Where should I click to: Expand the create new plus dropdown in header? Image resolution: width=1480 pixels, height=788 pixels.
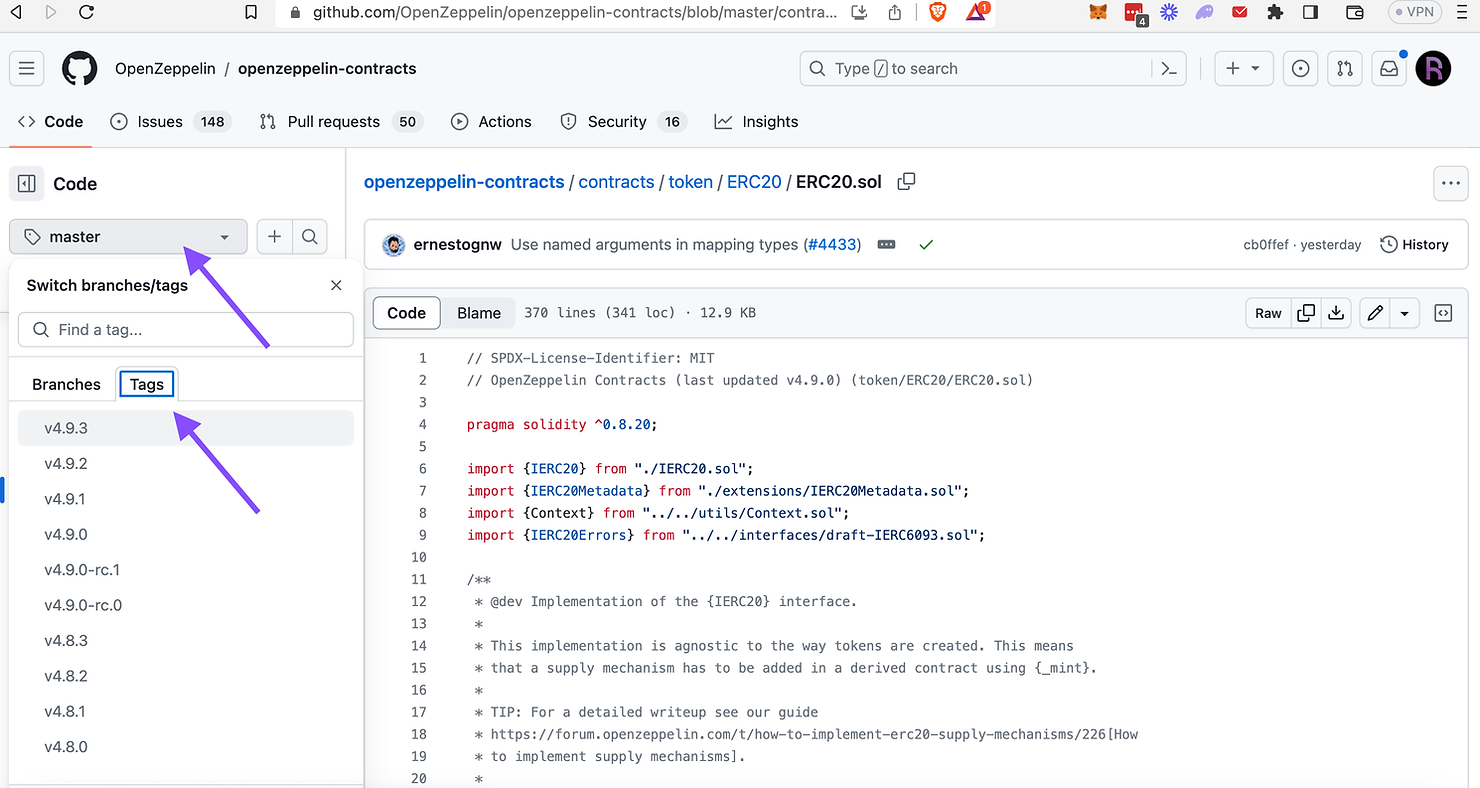coord(1243,68)
